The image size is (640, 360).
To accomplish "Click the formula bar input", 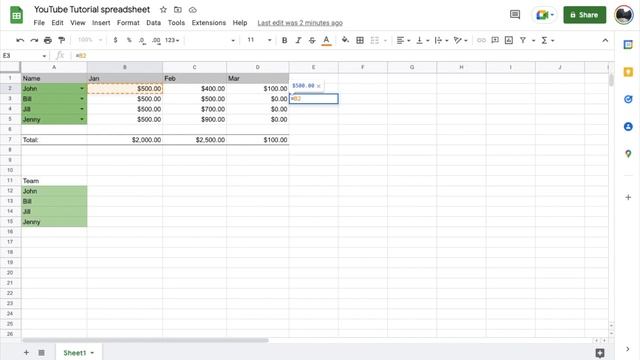I will (x=343, y=56).
